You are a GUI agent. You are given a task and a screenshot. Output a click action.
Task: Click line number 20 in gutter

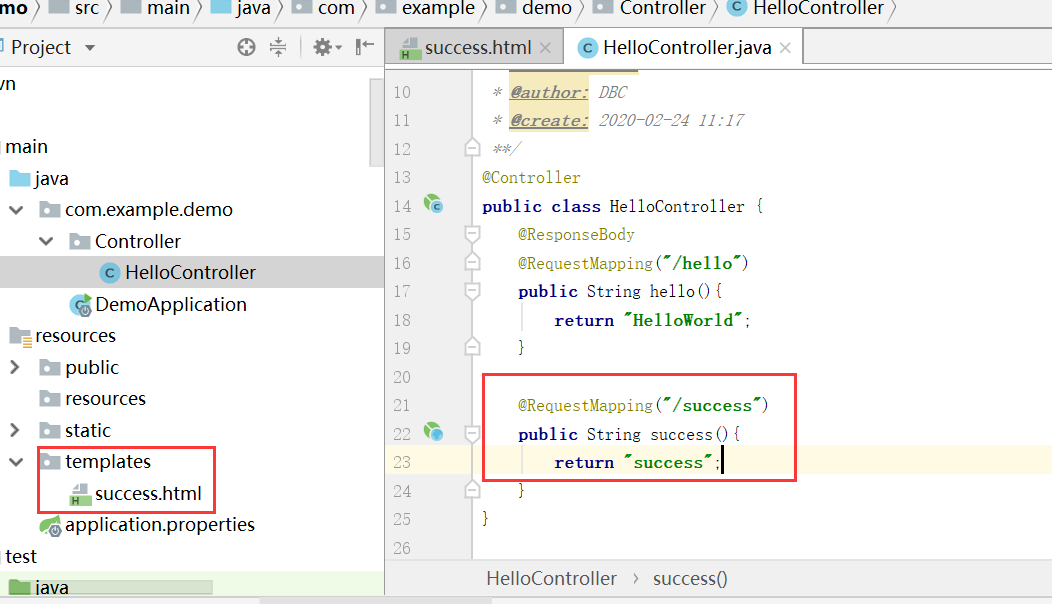[402, 377]
